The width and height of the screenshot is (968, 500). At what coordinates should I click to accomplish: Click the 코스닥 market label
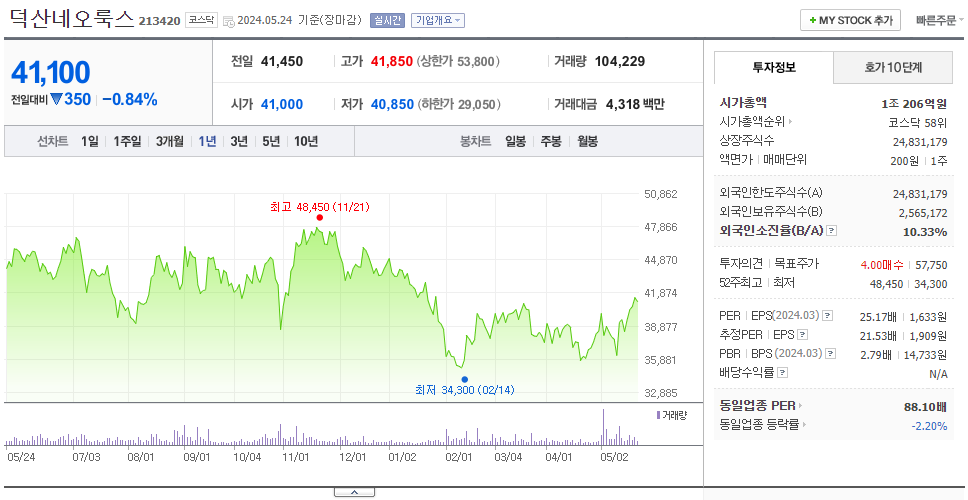[x=201, y=20]
